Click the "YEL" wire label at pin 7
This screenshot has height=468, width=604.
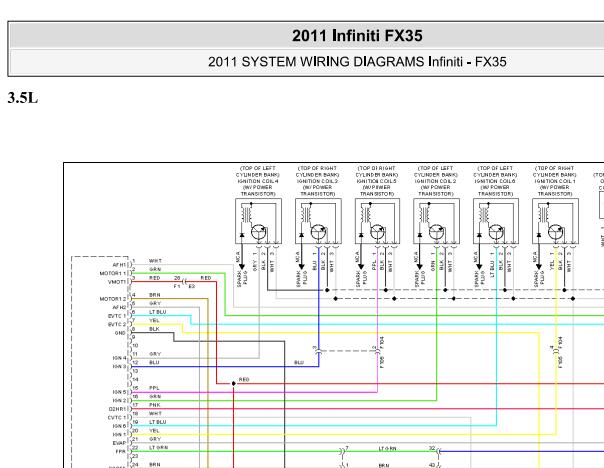click(x=154, y=320)
